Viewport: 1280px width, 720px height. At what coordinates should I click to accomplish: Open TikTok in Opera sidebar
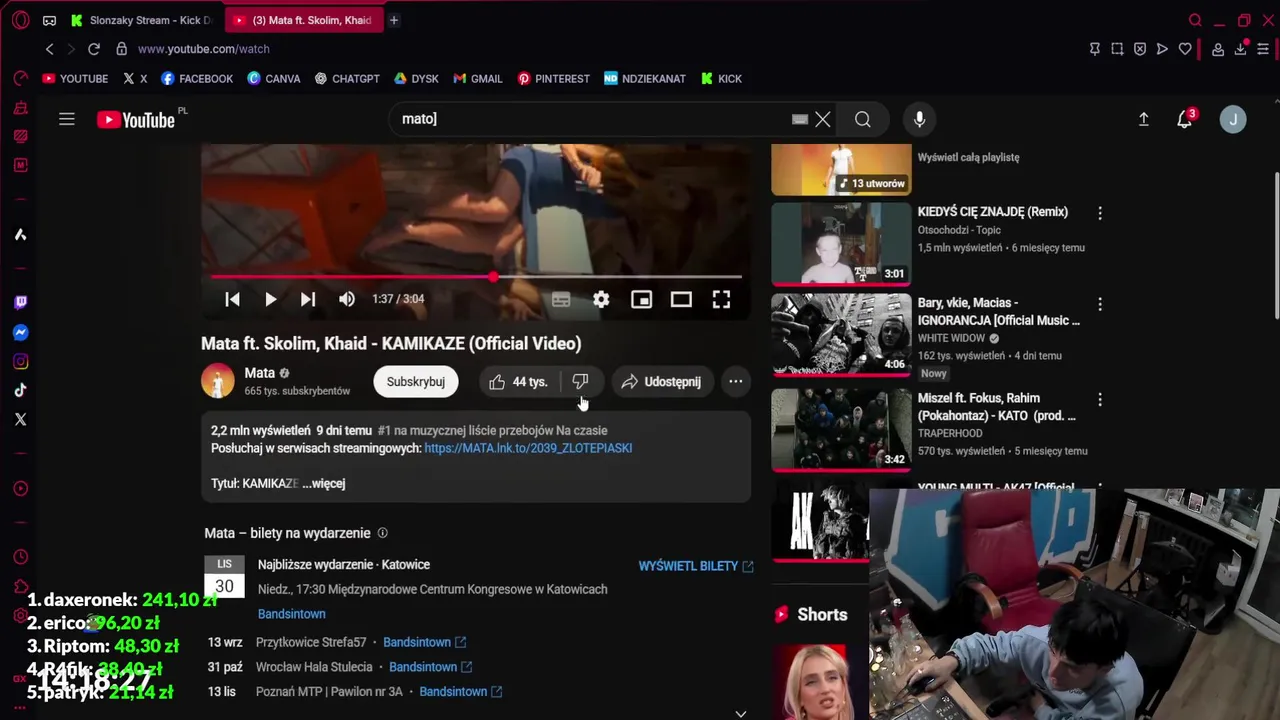[20, 390]
